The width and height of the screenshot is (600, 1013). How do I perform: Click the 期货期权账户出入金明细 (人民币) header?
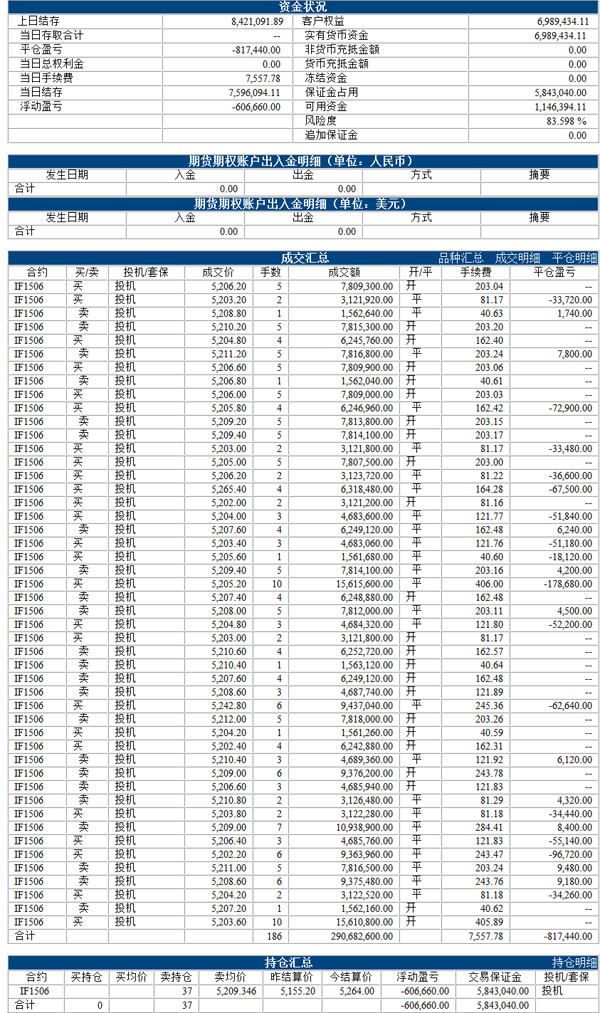point(301,162)
